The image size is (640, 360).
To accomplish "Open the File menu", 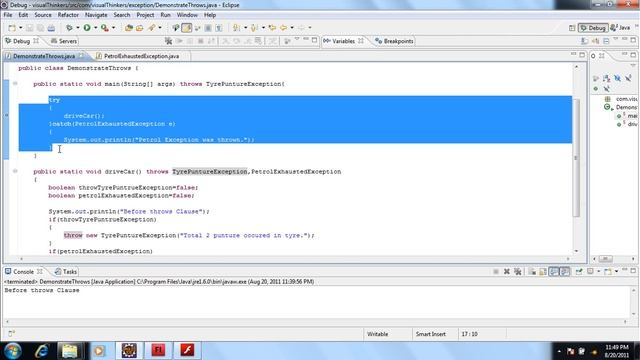I will pos(8,15).
